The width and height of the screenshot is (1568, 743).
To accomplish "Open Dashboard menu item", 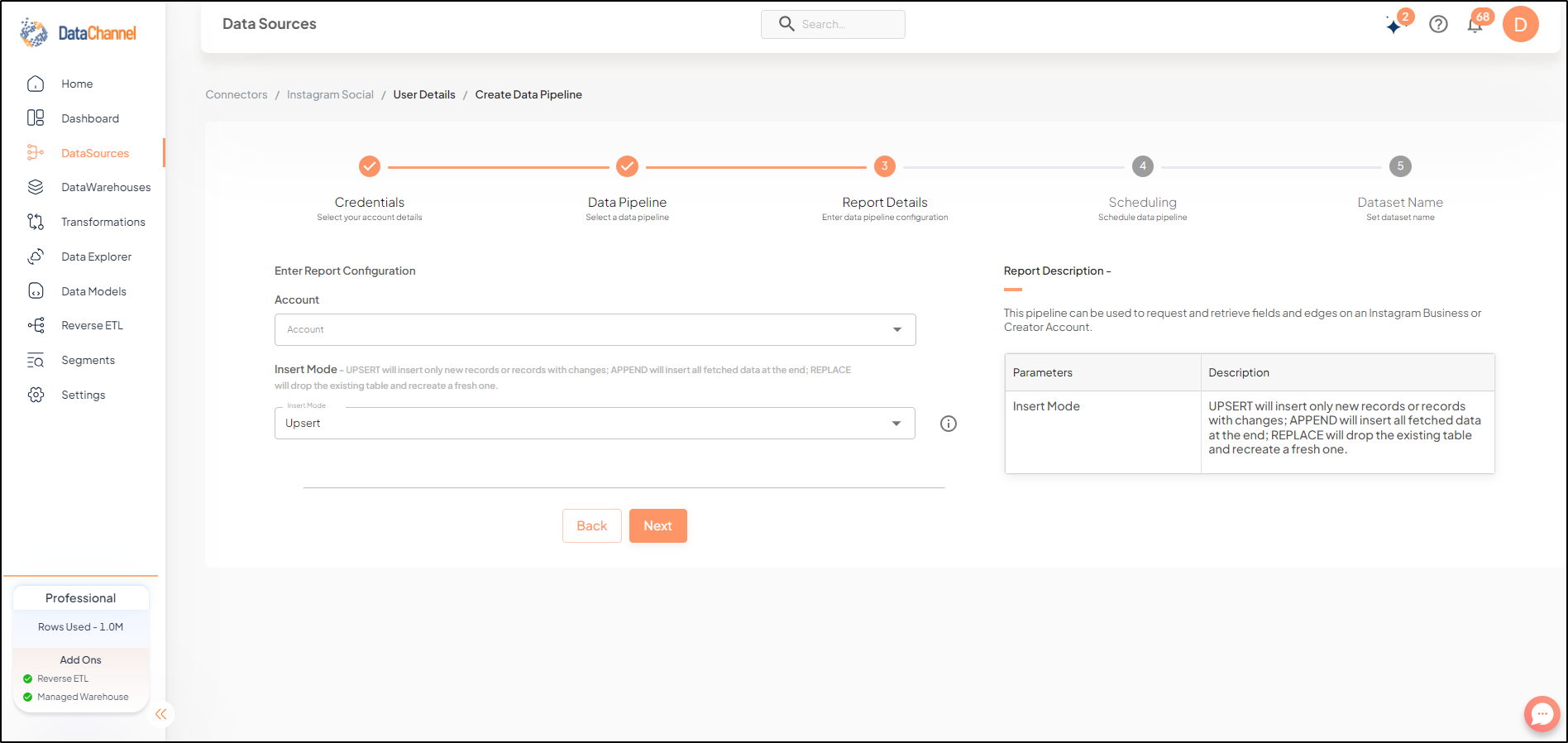I will click(90, 118).
